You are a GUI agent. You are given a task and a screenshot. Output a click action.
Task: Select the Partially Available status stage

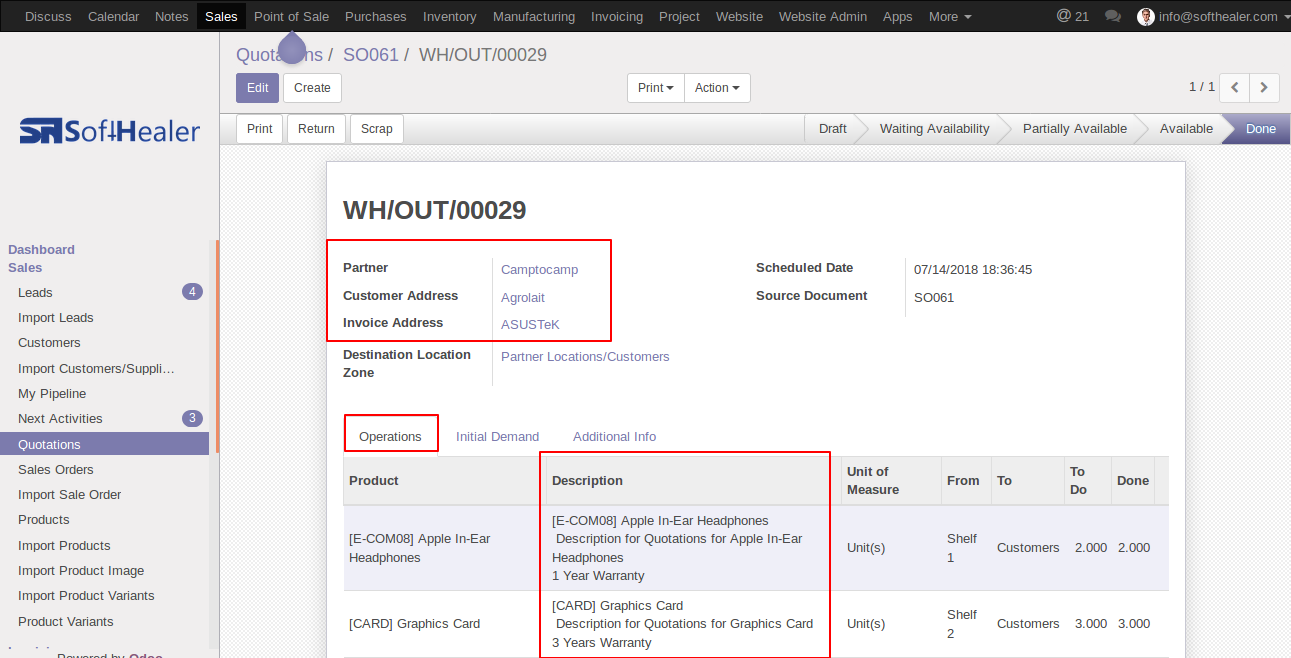pos(1074,129)
